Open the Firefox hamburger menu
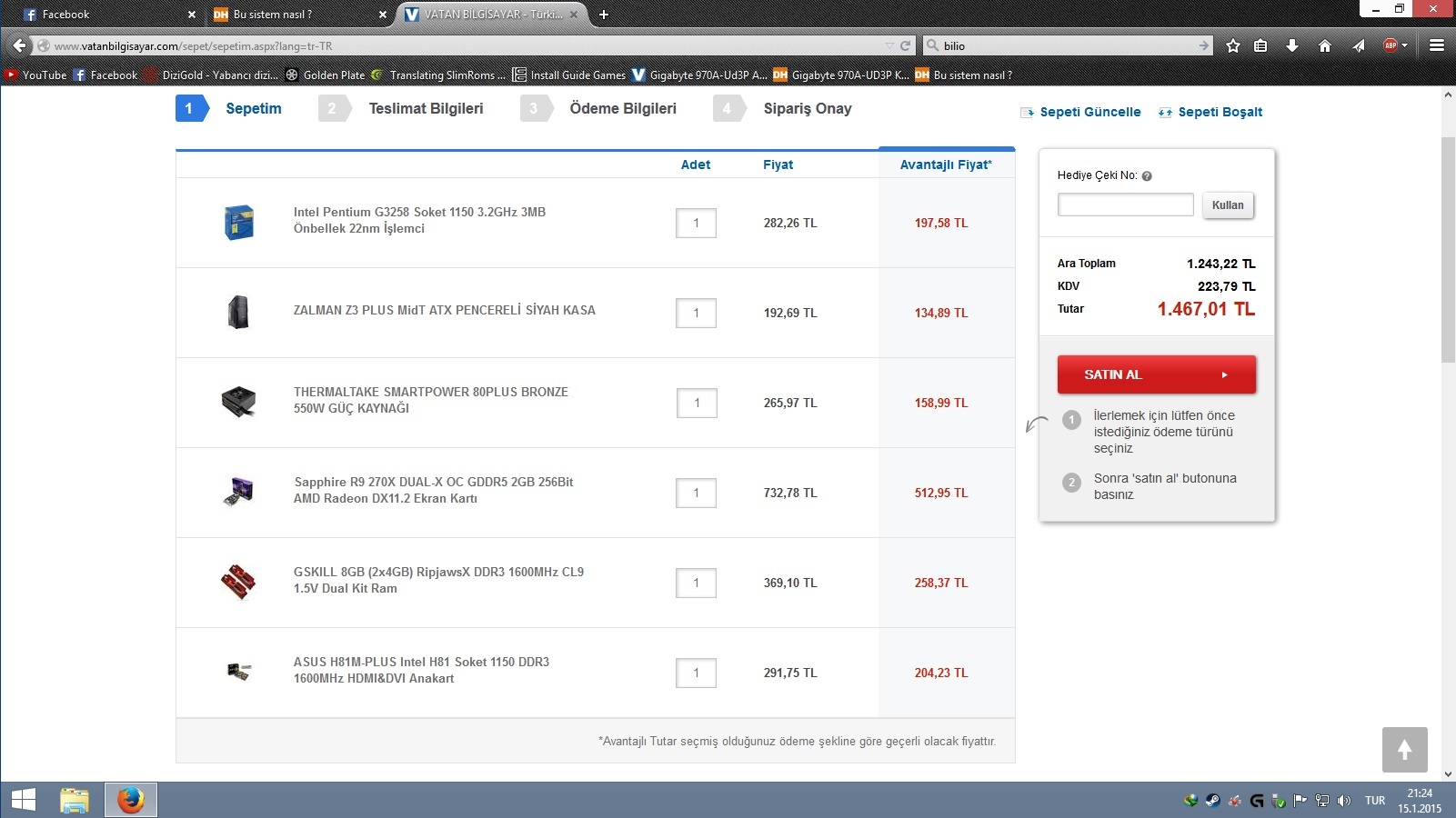Image resolution: width=1456 pixels, height=818 pixels. (1437, 45)
